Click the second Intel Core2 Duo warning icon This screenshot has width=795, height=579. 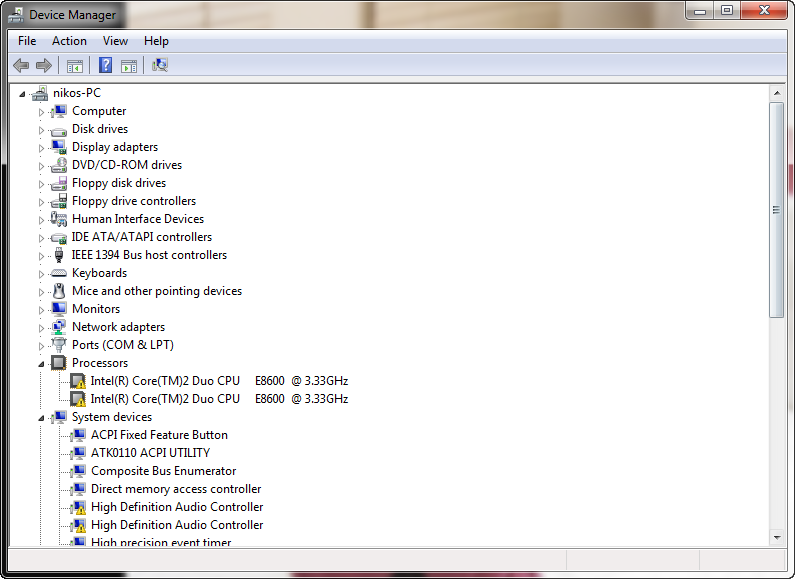coord(78,399)
